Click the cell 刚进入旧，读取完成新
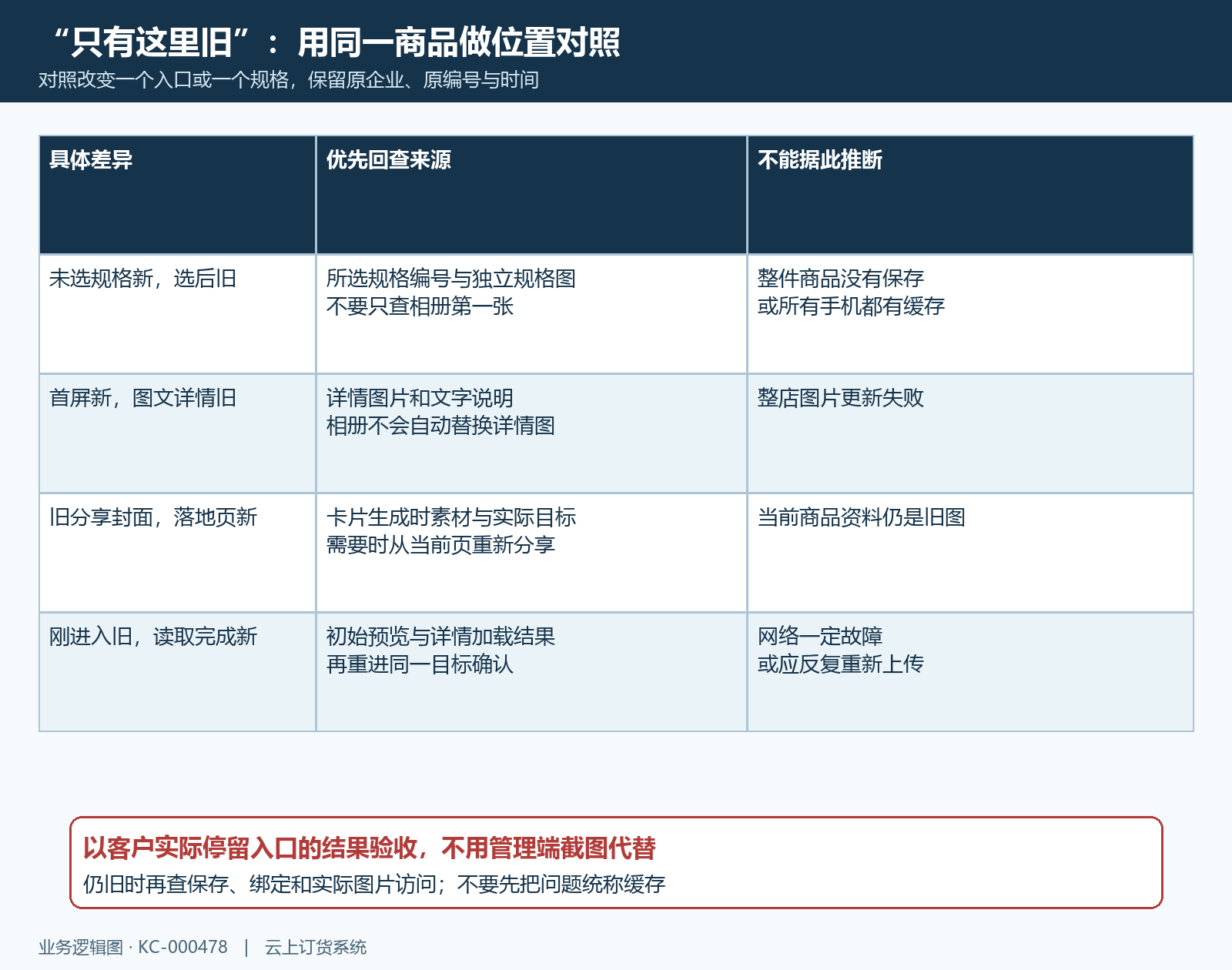Screen dimensions: 1232x970 177,672
